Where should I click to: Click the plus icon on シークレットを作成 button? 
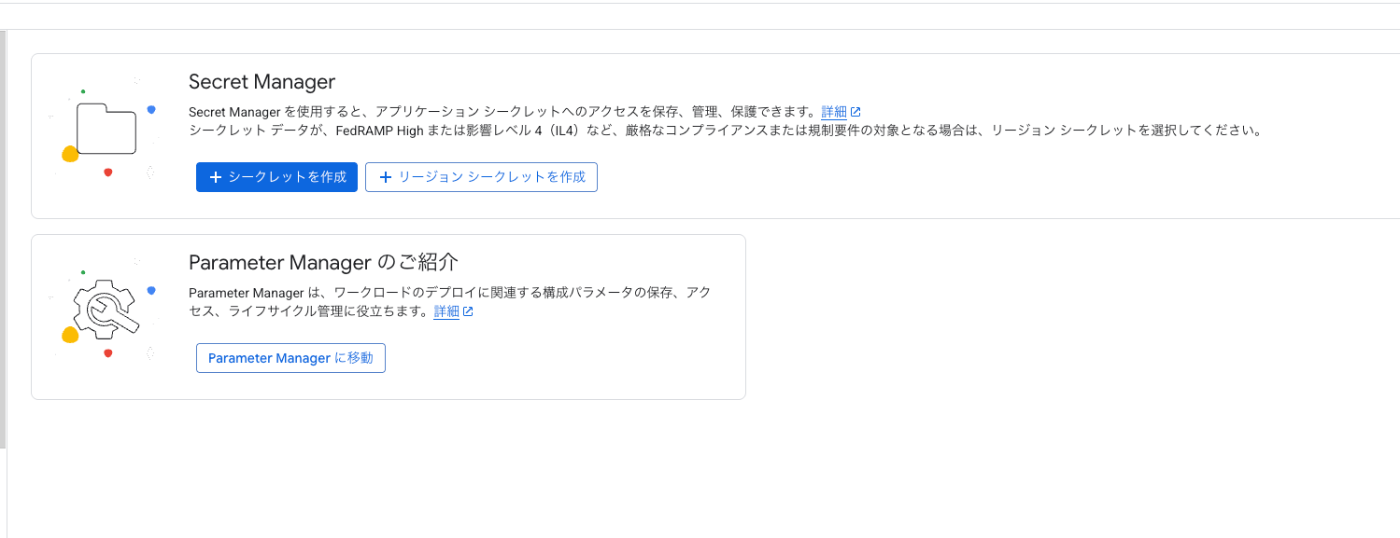tap(215, 177)
